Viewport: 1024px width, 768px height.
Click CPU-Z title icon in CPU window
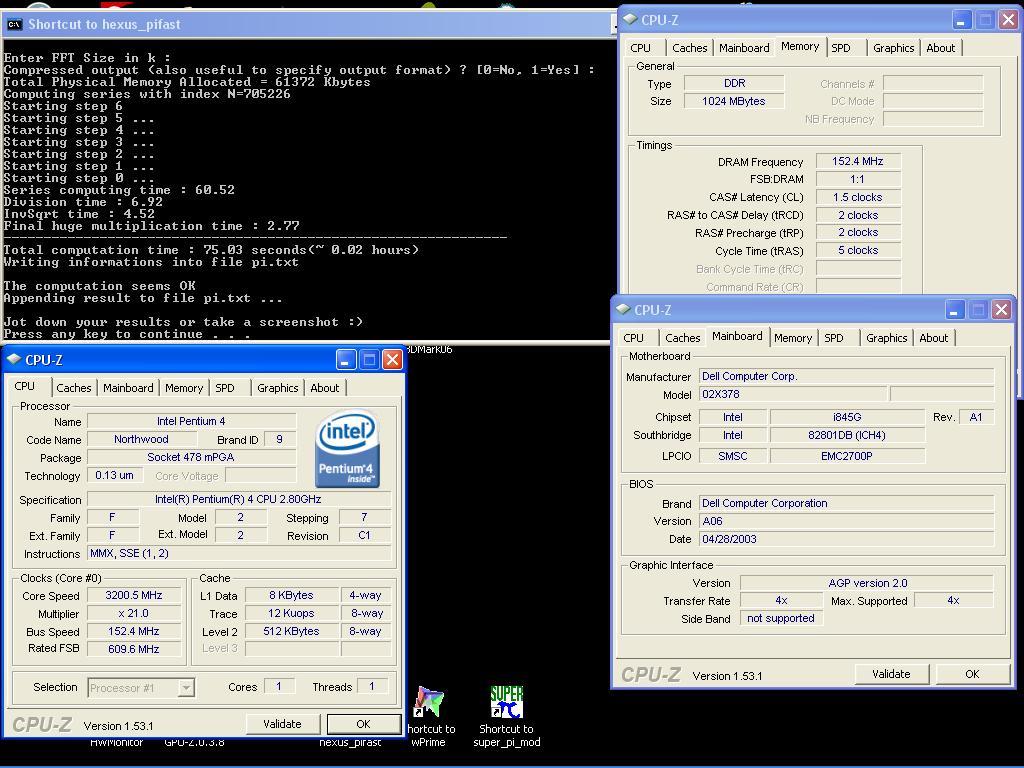13,359
